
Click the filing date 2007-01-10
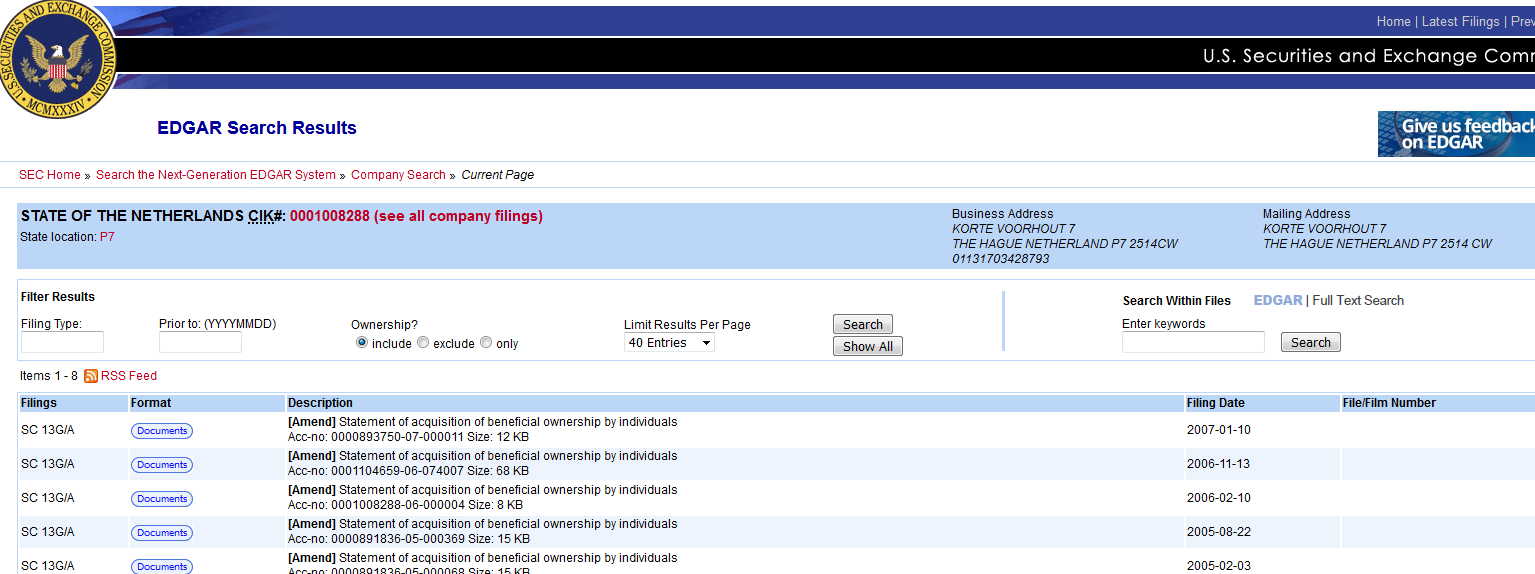[x=1218, y=430]
